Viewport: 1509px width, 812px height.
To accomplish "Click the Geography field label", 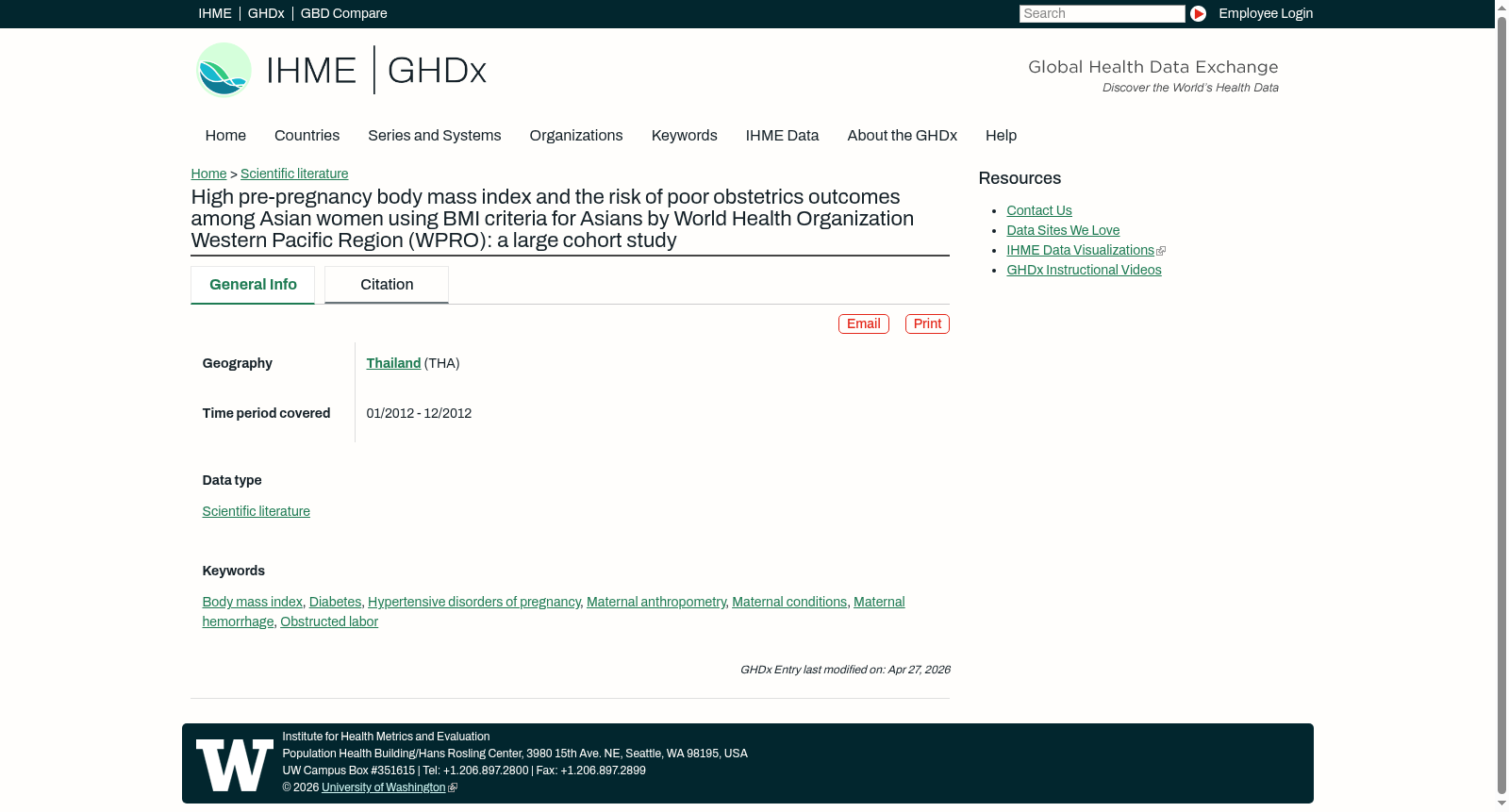I will pos(237,363).
